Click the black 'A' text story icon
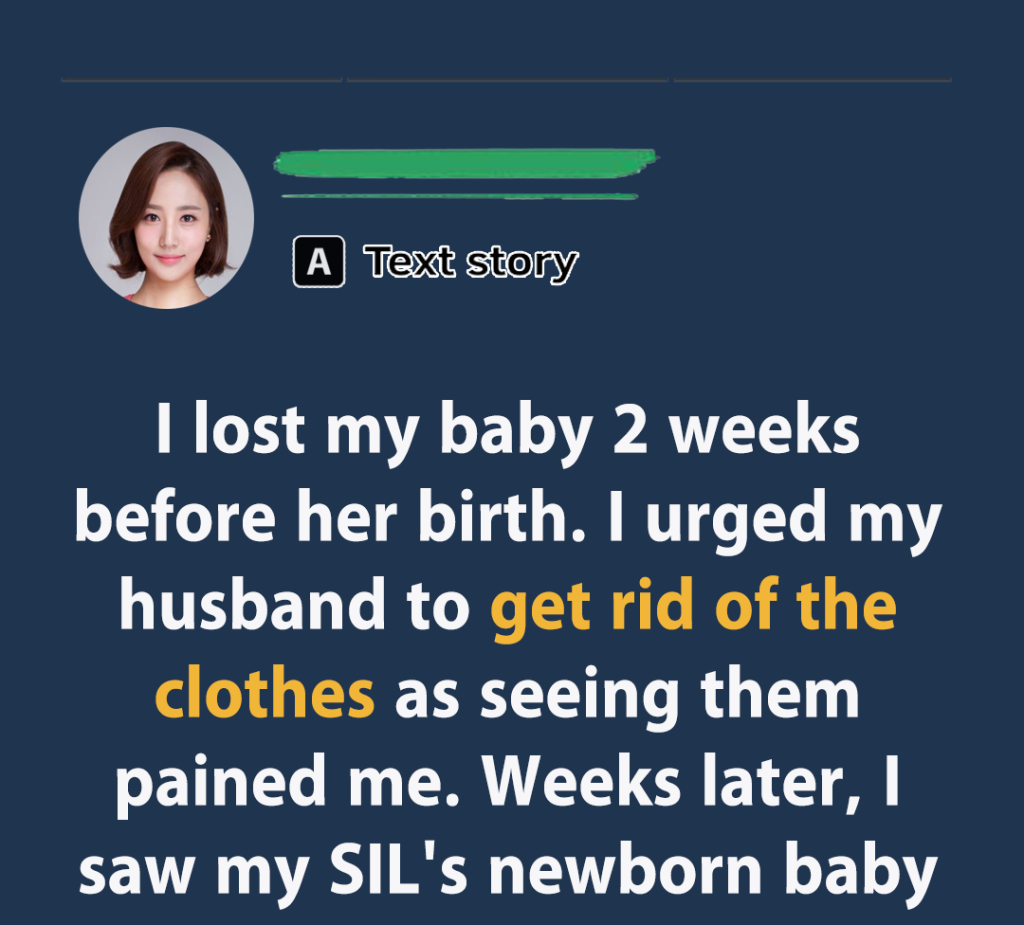 pos(319,262)
